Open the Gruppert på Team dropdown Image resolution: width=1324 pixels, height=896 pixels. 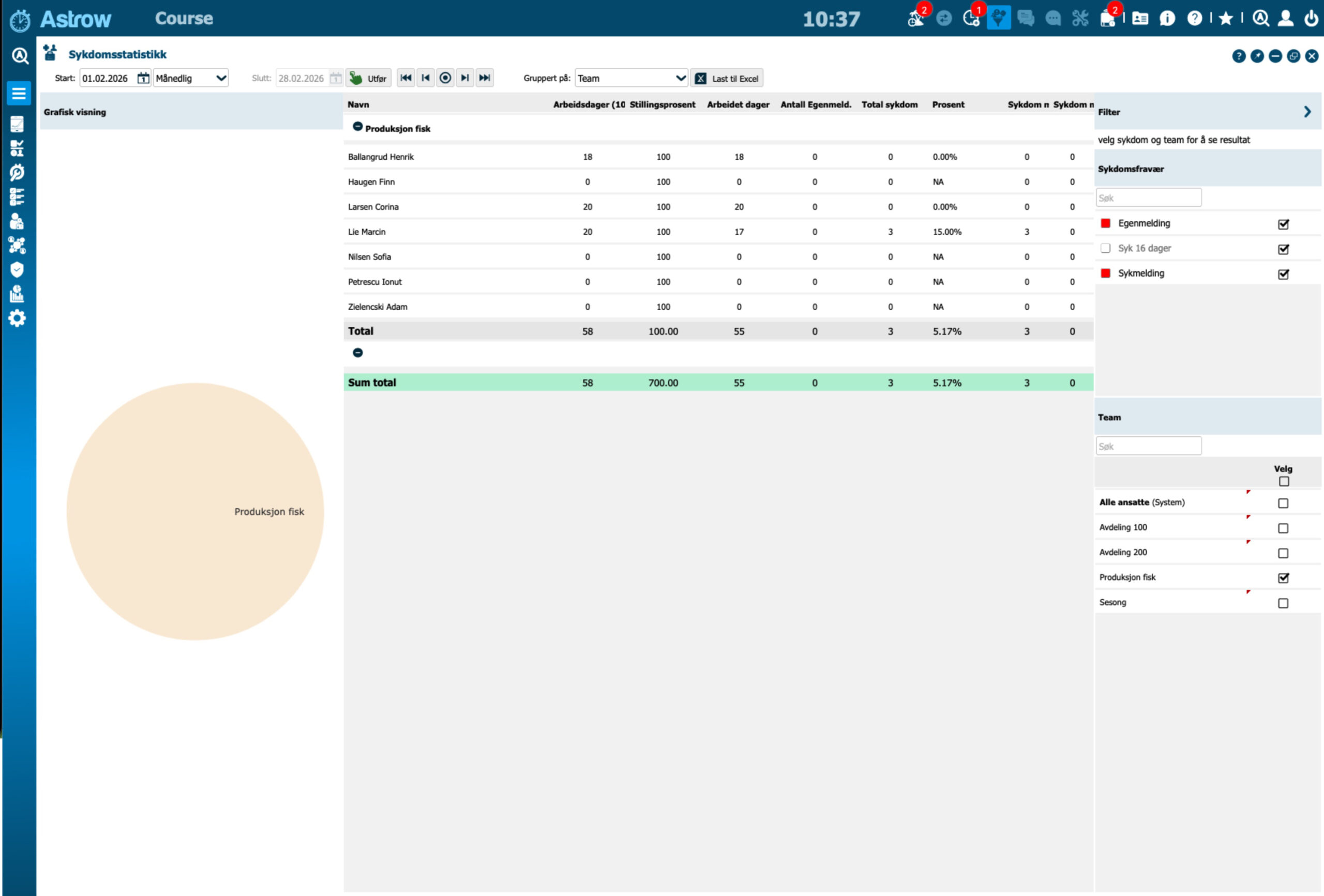pos(630,78)
